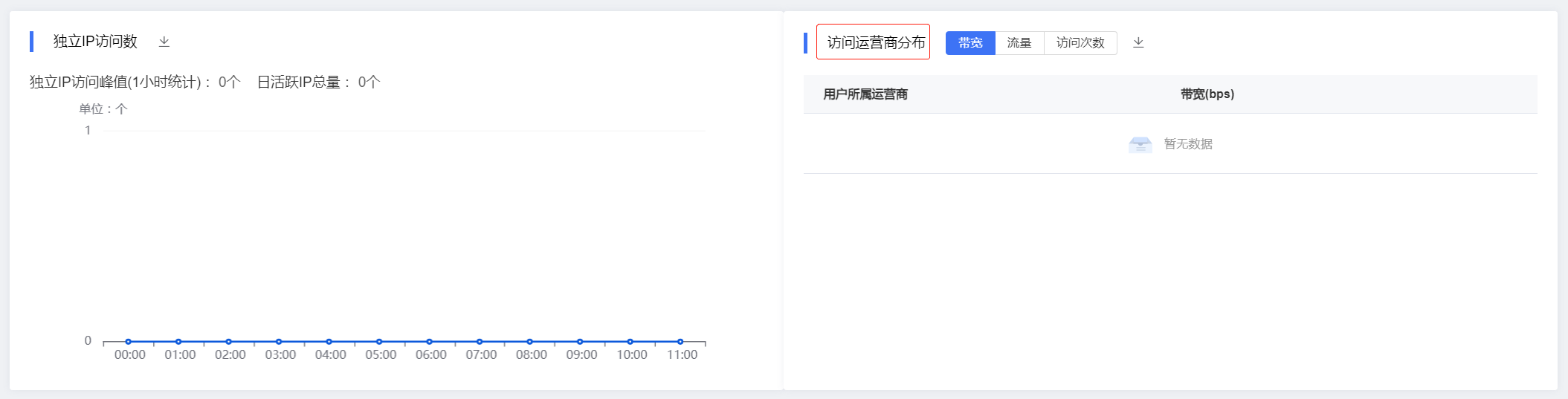Click the 06:00 data point on chart
The height and width of the screenshot is (399, 1568).
tap(430, 342)
